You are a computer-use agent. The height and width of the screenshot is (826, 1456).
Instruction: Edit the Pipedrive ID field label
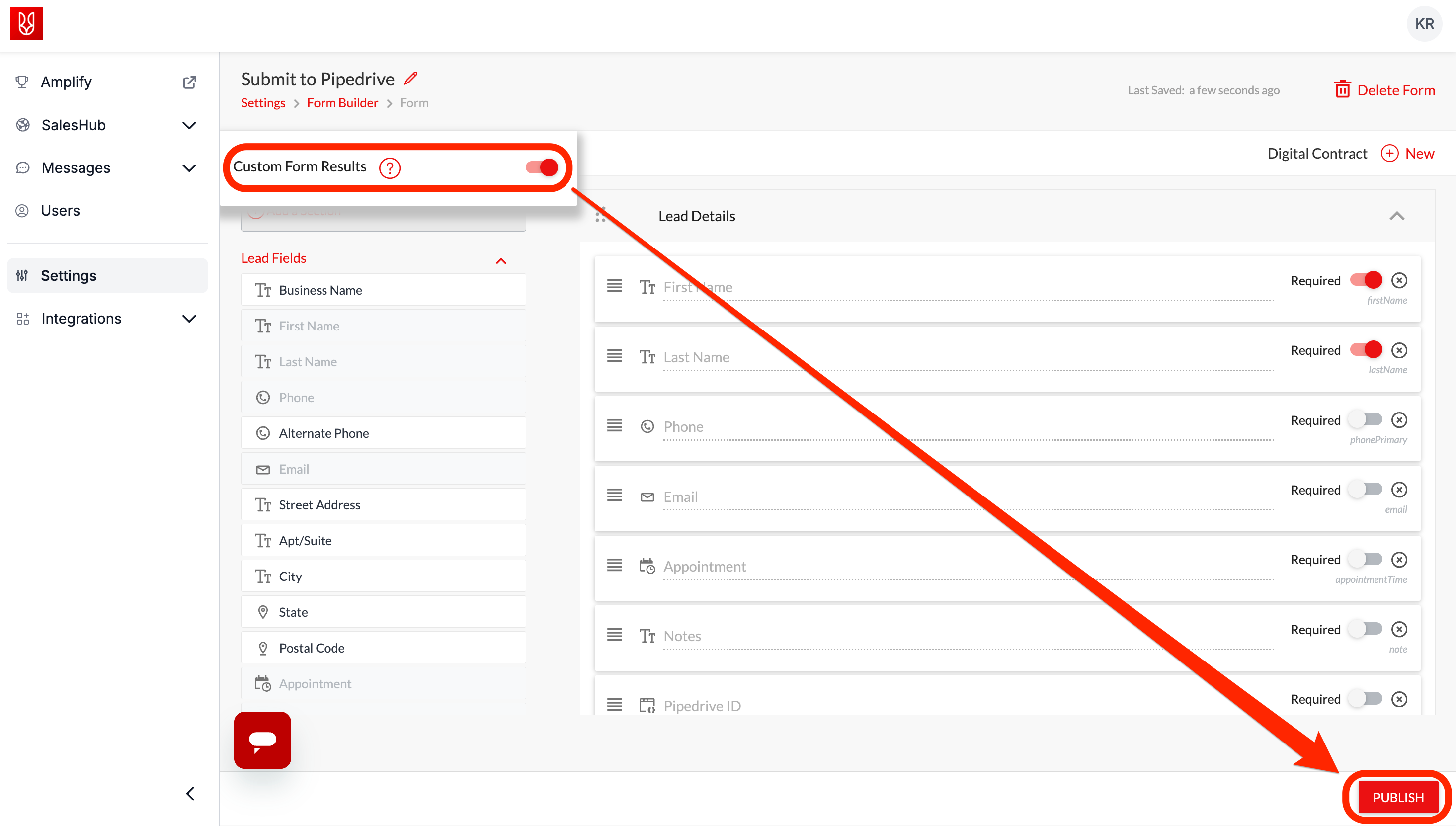(968, 706)
